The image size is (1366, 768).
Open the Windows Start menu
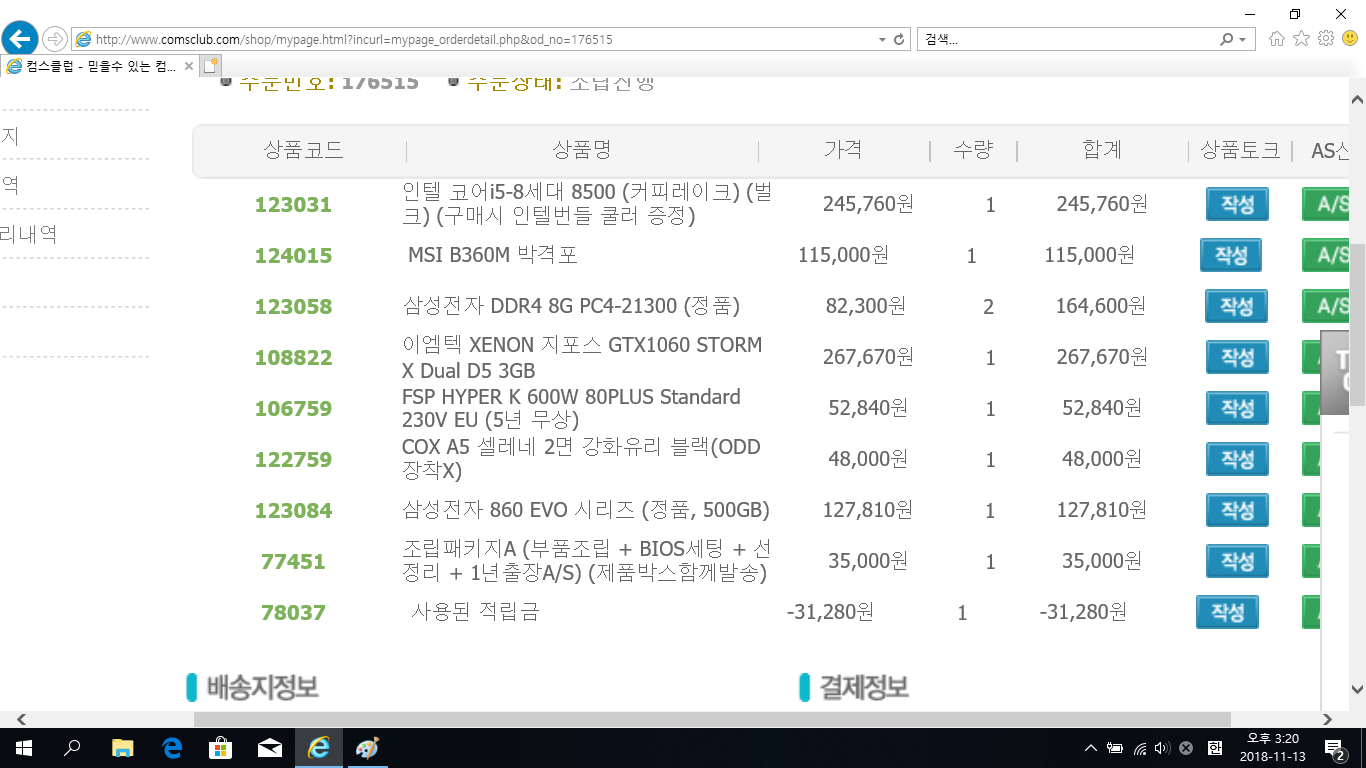pyautogui.click(x=23, y=748)
